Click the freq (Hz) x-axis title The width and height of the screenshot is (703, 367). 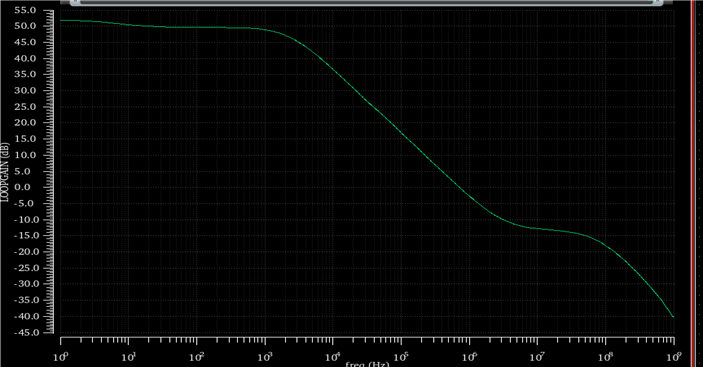pos(367,363)
